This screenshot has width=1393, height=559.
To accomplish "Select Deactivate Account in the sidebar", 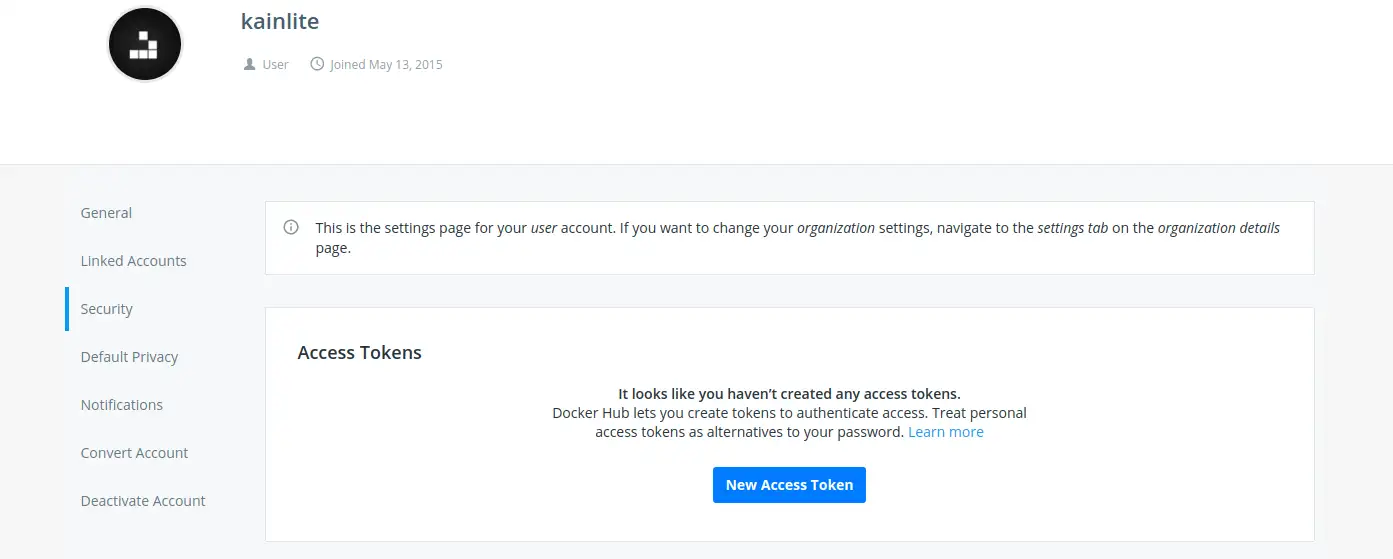I will tap(143, 501).
